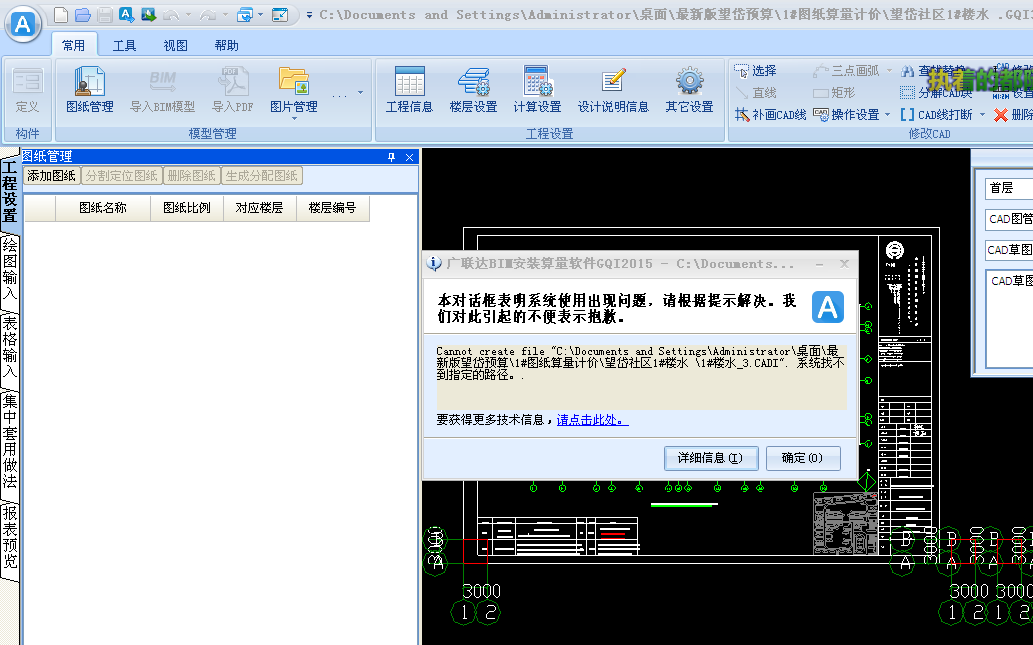Click the window switch icon in quick toolbar
Viewport: 1033px width, 645px height.
[x=244, y=14]
